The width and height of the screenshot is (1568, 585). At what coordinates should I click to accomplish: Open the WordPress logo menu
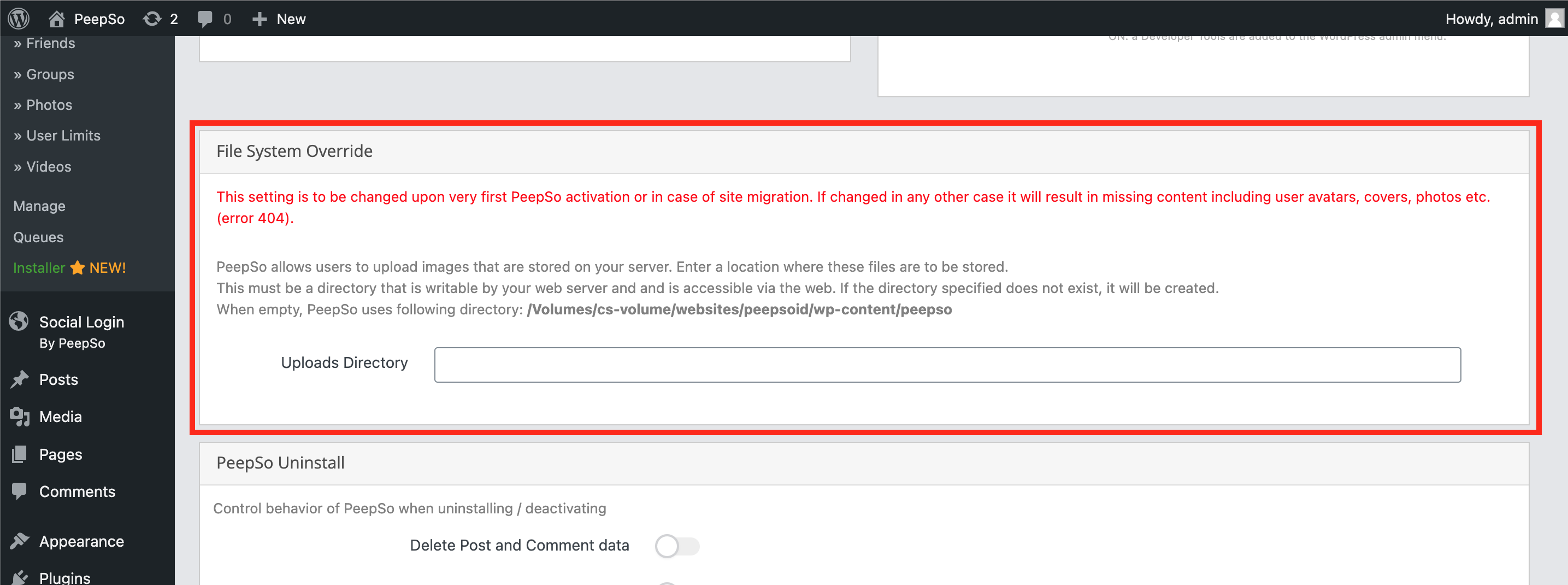tap(19, 18)
